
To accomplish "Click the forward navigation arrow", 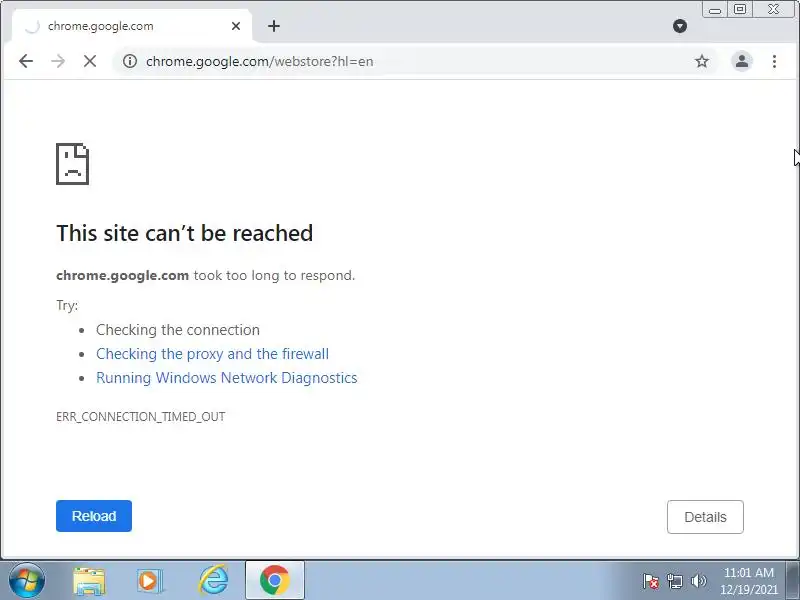I will [58, 61].
